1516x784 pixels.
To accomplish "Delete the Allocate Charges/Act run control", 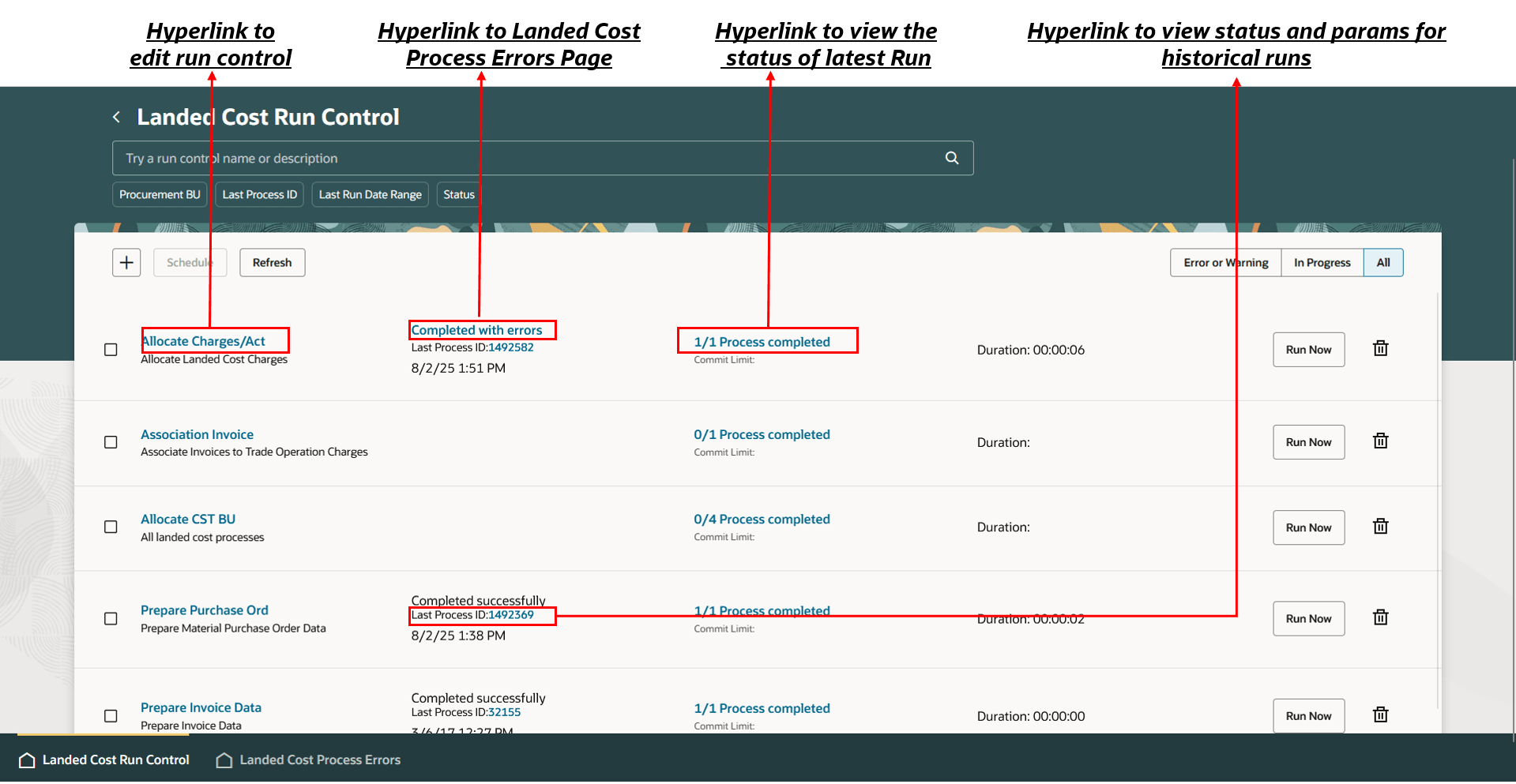I will 1380,348.
